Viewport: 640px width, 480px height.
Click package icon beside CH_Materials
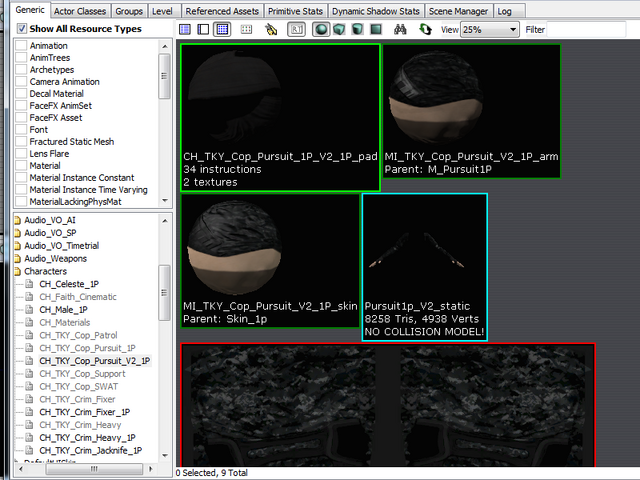(29, 322)
